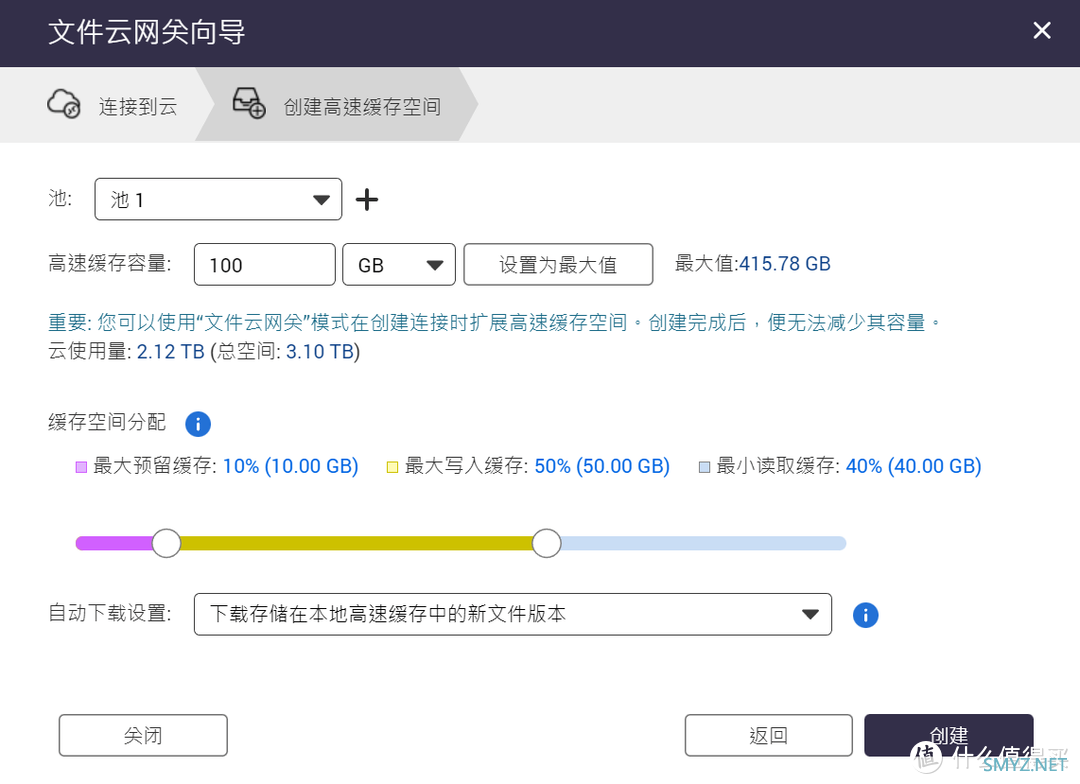Expand the auto download settings dropdown
Image resolution: width=1080 pixels, height=784 pixels.
coord(513,614)
